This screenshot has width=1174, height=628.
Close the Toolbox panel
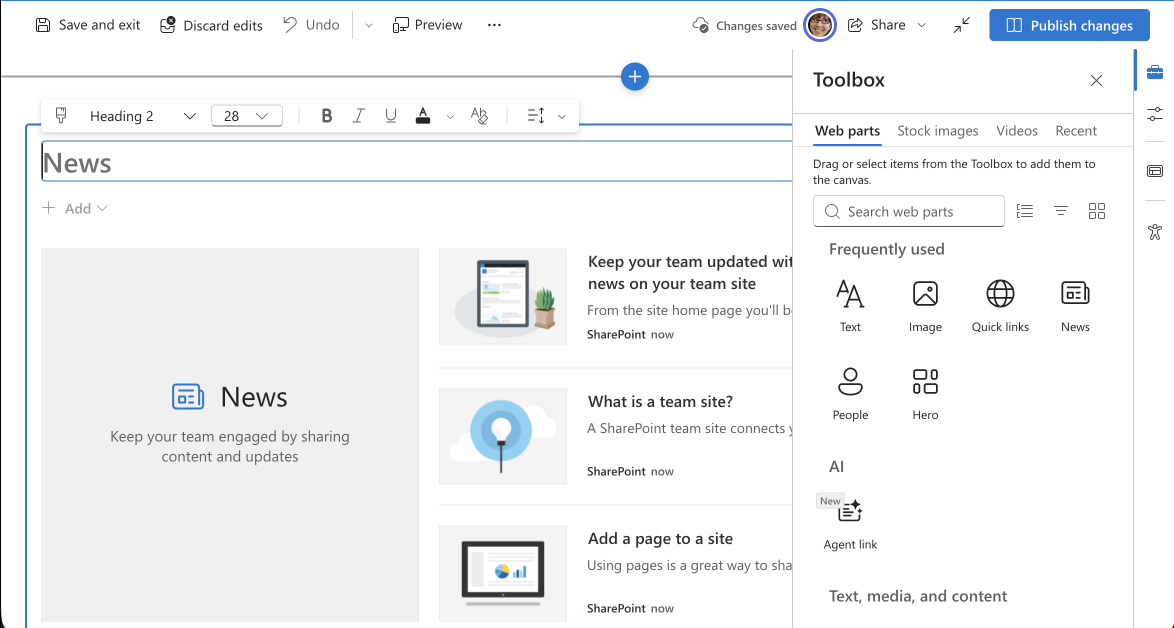pos(1096,80)
